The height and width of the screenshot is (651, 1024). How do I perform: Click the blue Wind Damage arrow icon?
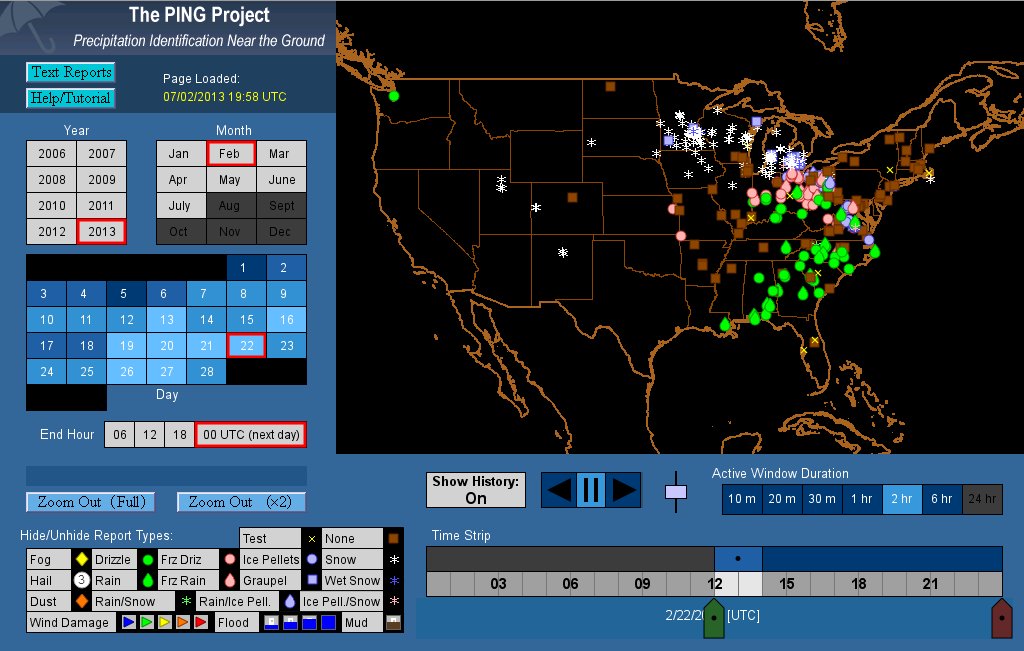[128, 622]
